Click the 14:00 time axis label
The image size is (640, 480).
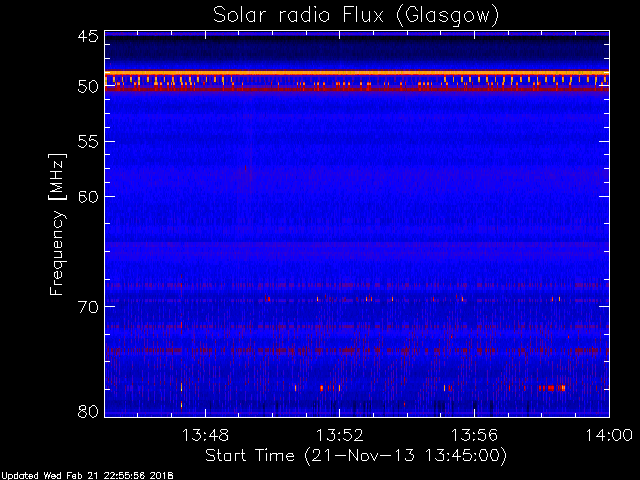click(609, 435)
